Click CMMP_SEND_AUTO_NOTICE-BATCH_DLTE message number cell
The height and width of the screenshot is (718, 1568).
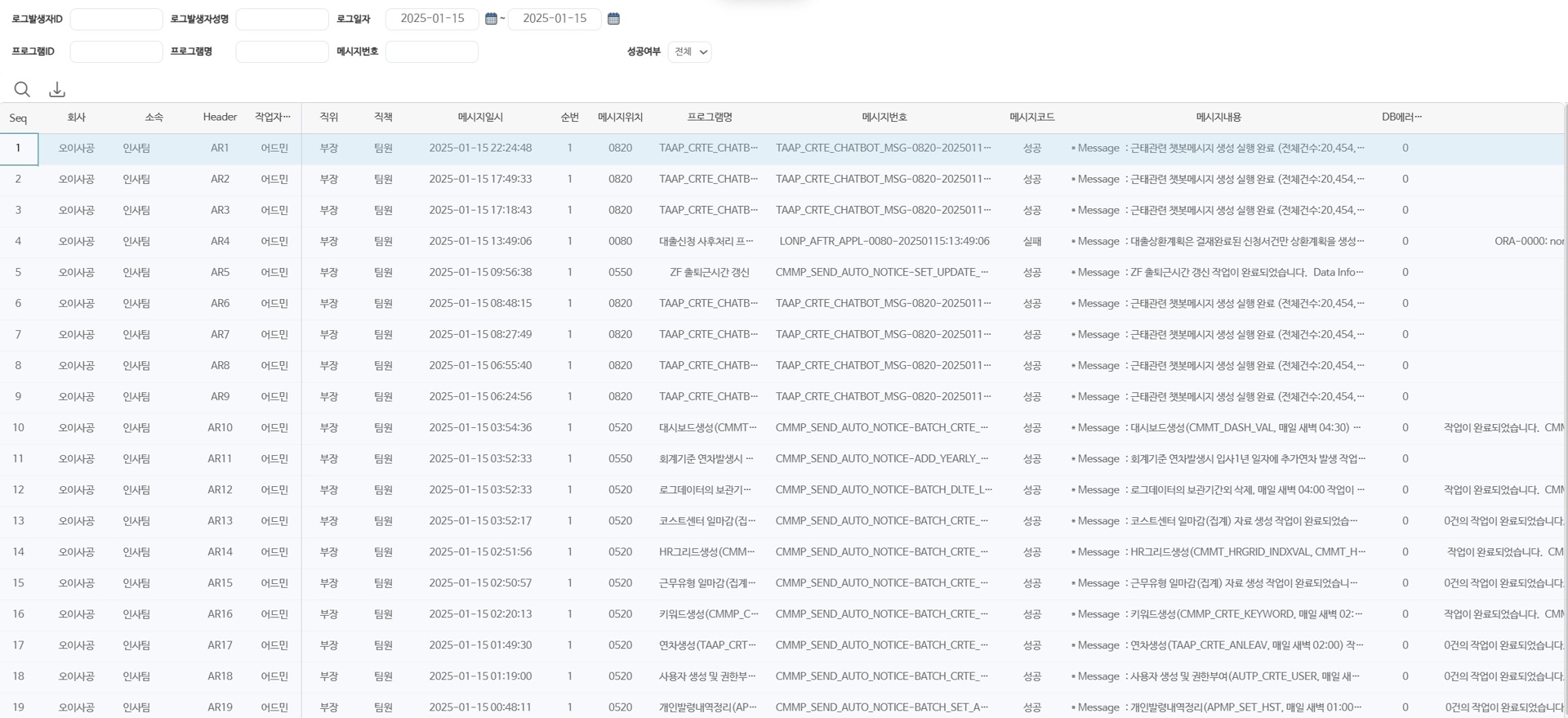[884, 490]
